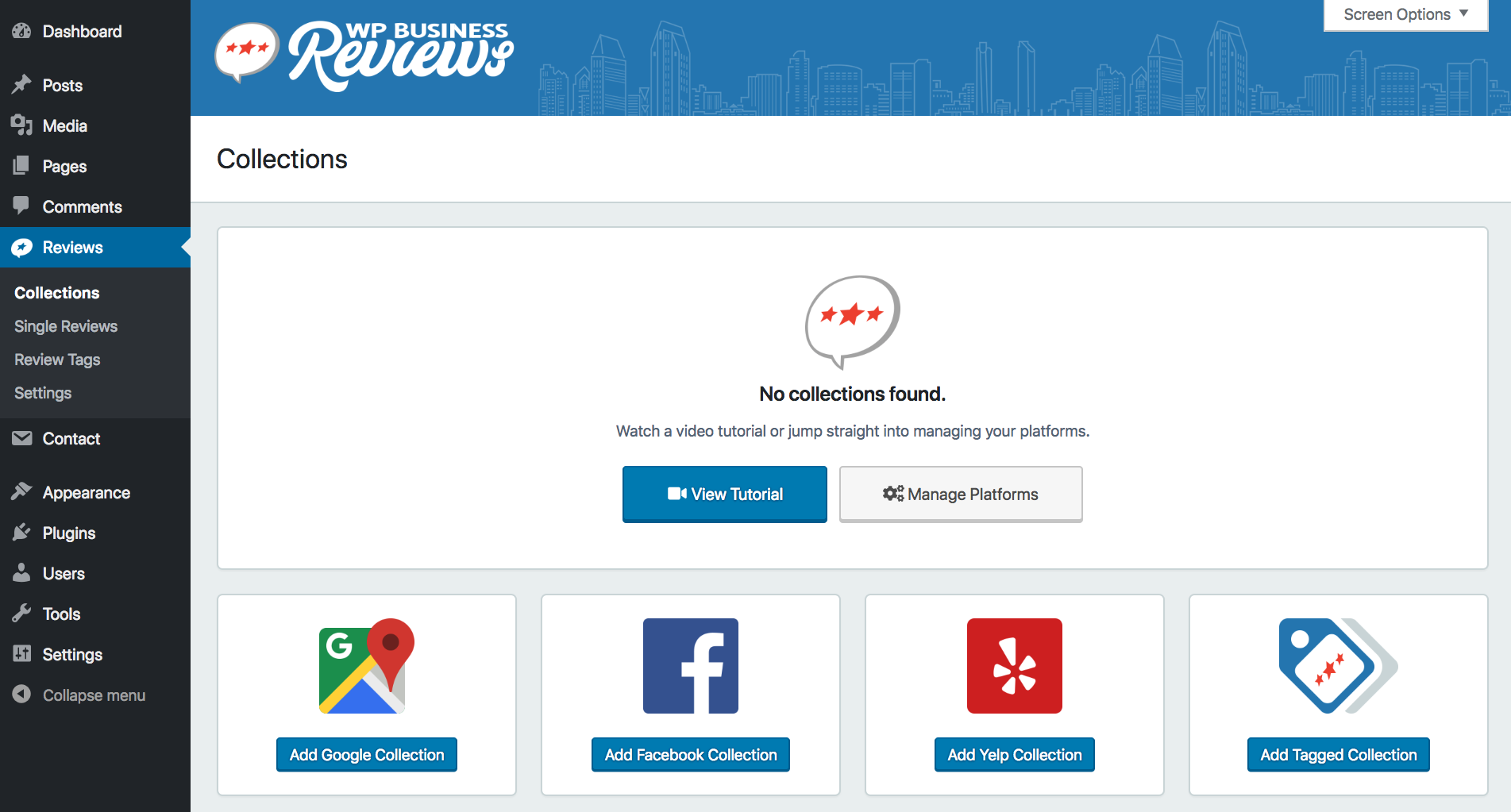The image size is (1511, 812).
Task: Open Dashboard in the admin menu
Action: click(x=95, y=31)
